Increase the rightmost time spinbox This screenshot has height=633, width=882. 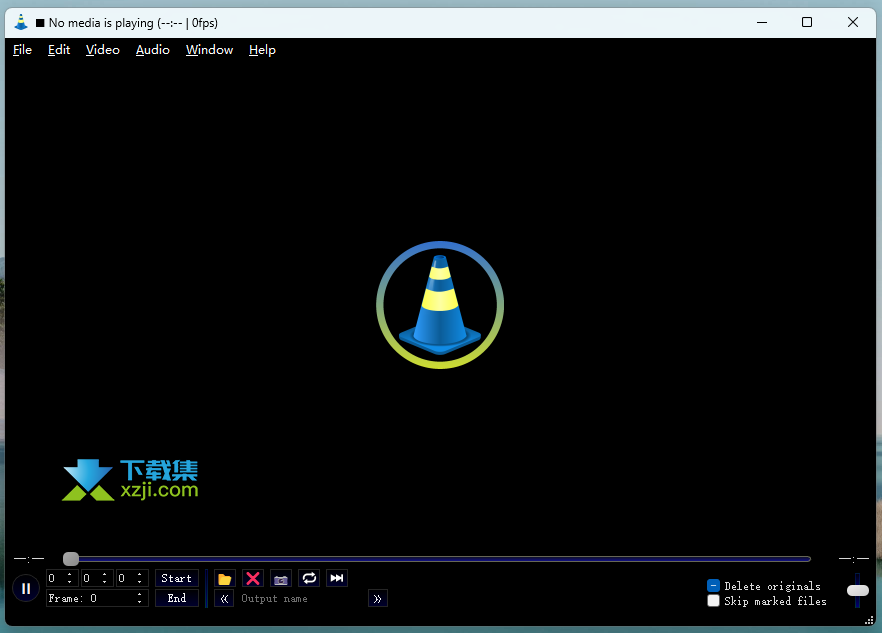(x=140, y=574)
